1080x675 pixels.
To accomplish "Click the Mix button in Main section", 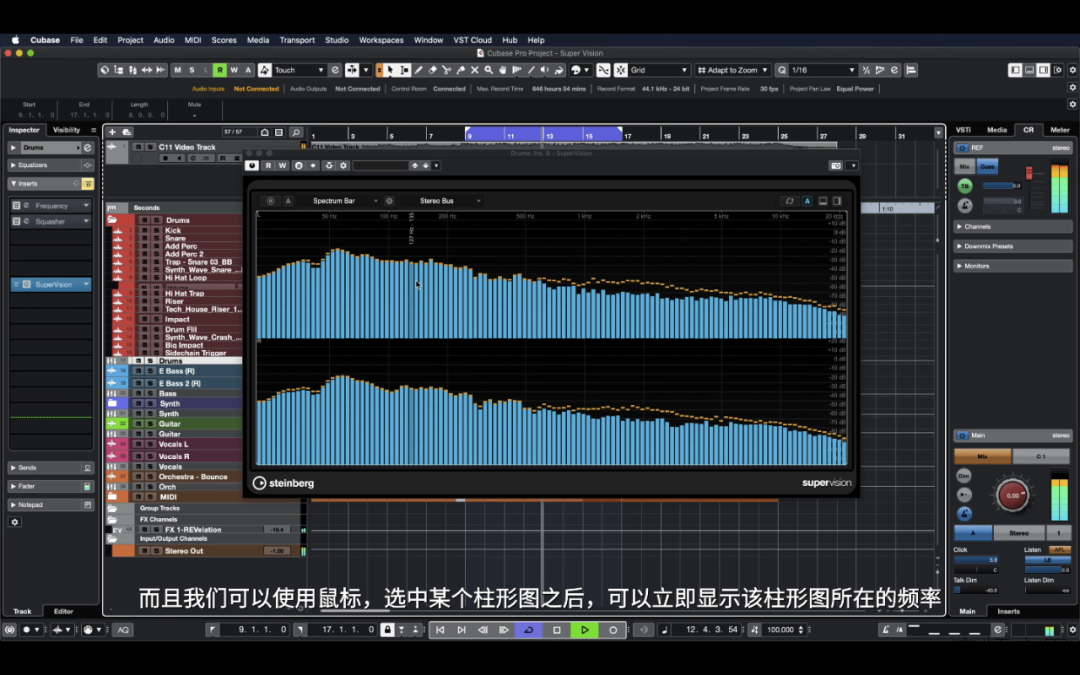I will pos(982,456).
